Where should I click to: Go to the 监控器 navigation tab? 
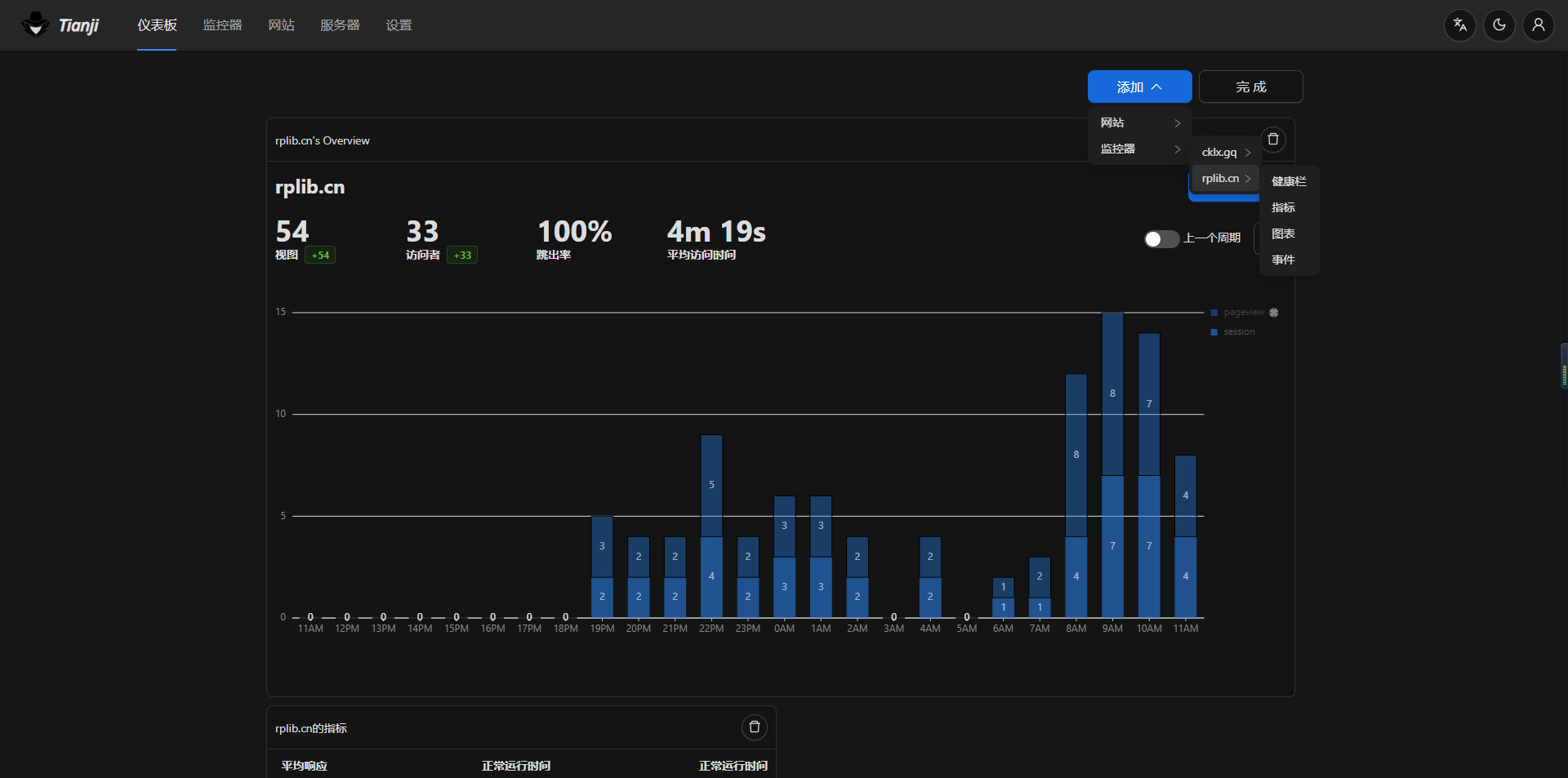click(x=222, y=25)
